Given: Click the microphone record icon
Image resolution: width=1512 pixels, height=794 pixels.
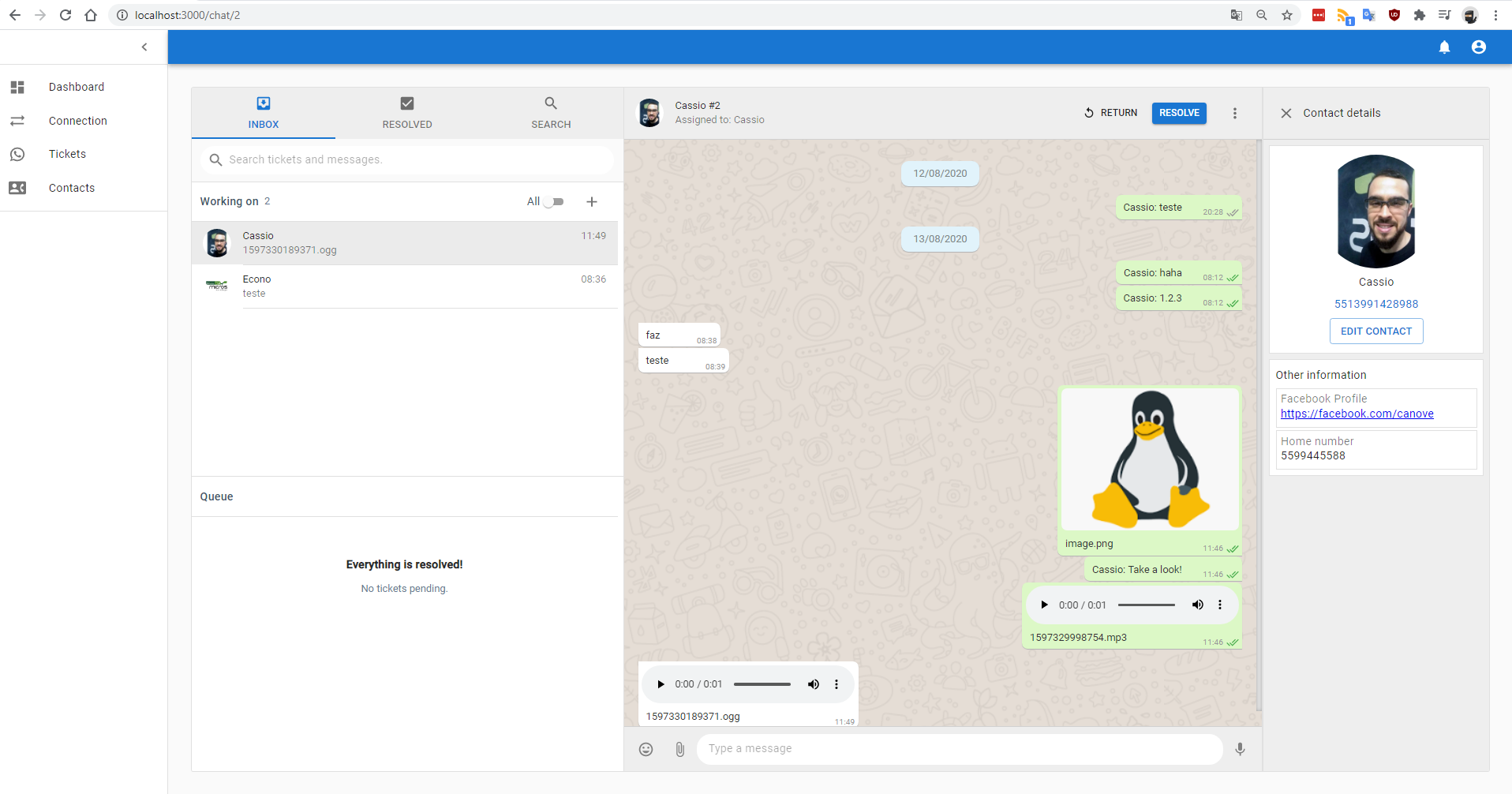Looking at the screenshot, I should click(x=1240, y=749).
